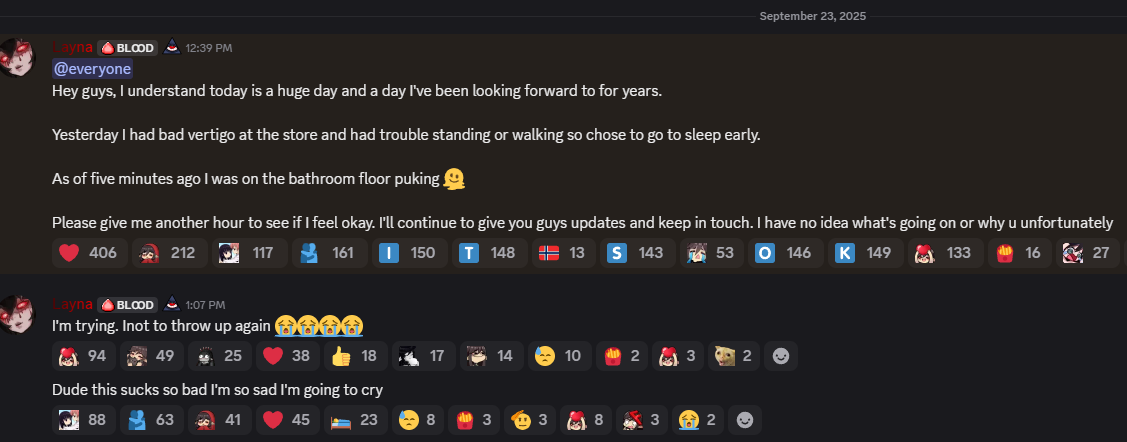Click Layna's avatar on the 1:07 PM message
This screenshot has width=1127, height=442.
point(16,313)
